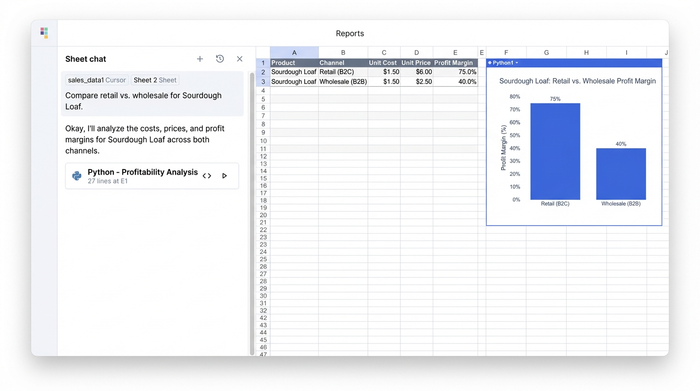
Task: Start a new chat with plus icon
Action: click(200, 59)
